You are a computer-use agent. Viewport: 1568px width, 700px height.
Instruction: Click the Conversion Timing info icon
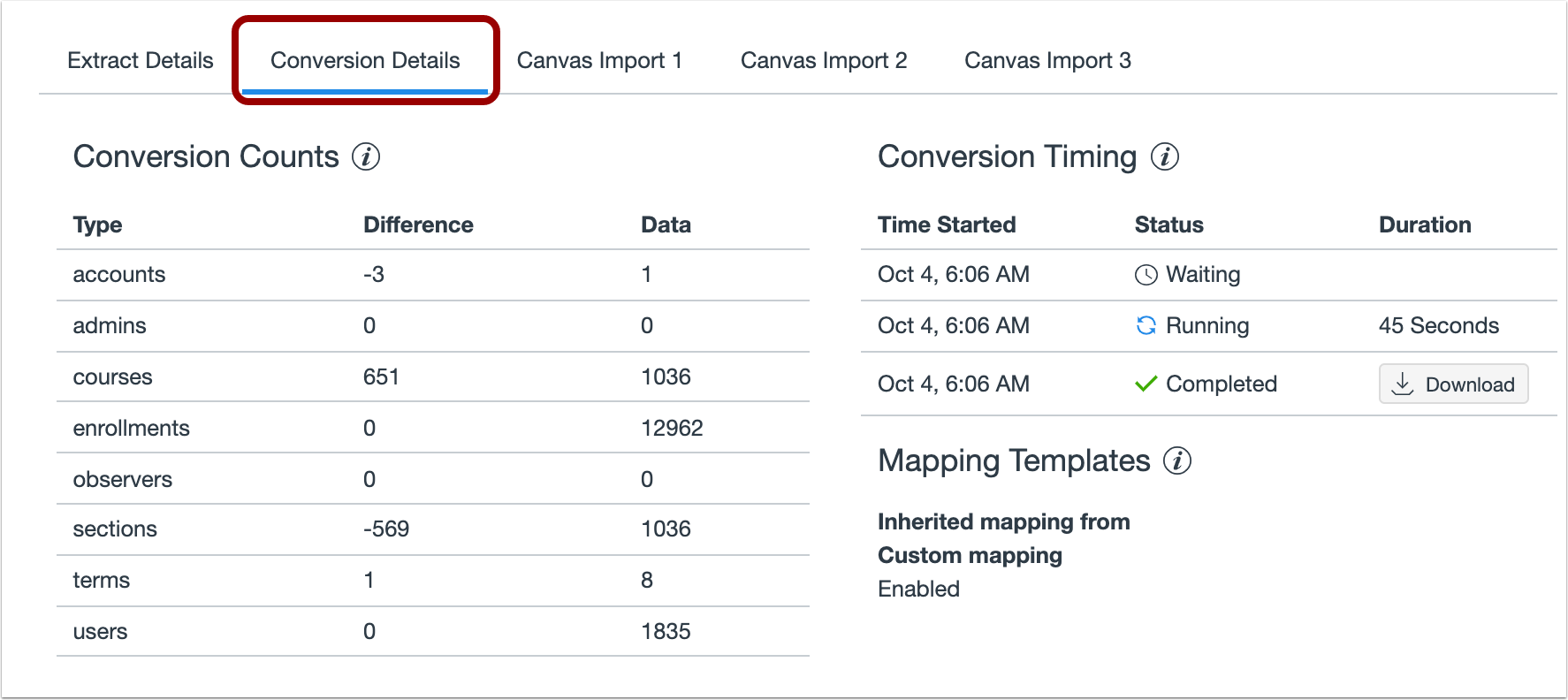[x=1165, y=156]
